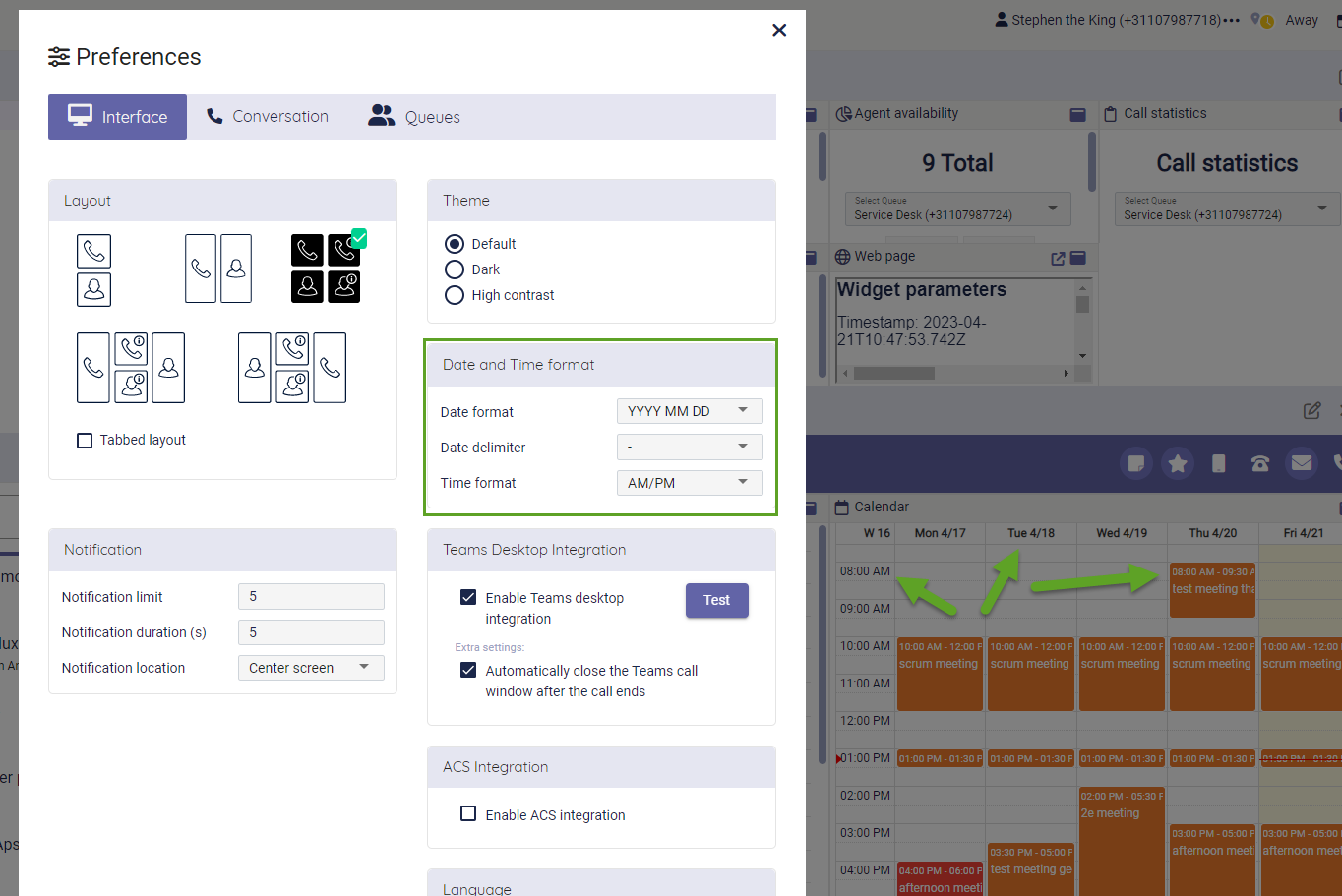
Task: Select the stacked two-pane layout icon
Action: point(94,270)
